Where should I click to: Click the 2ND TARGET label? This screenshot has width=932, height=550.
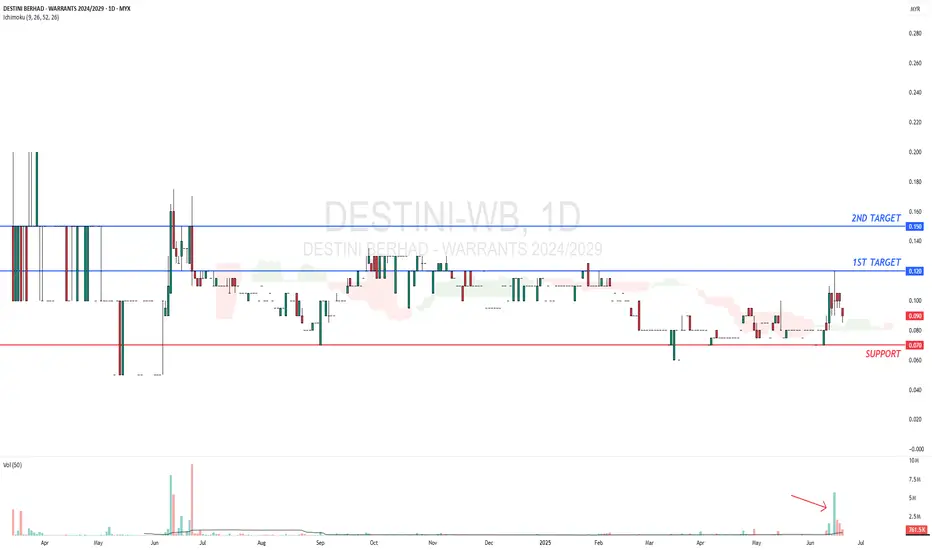[x=876, y=218]
